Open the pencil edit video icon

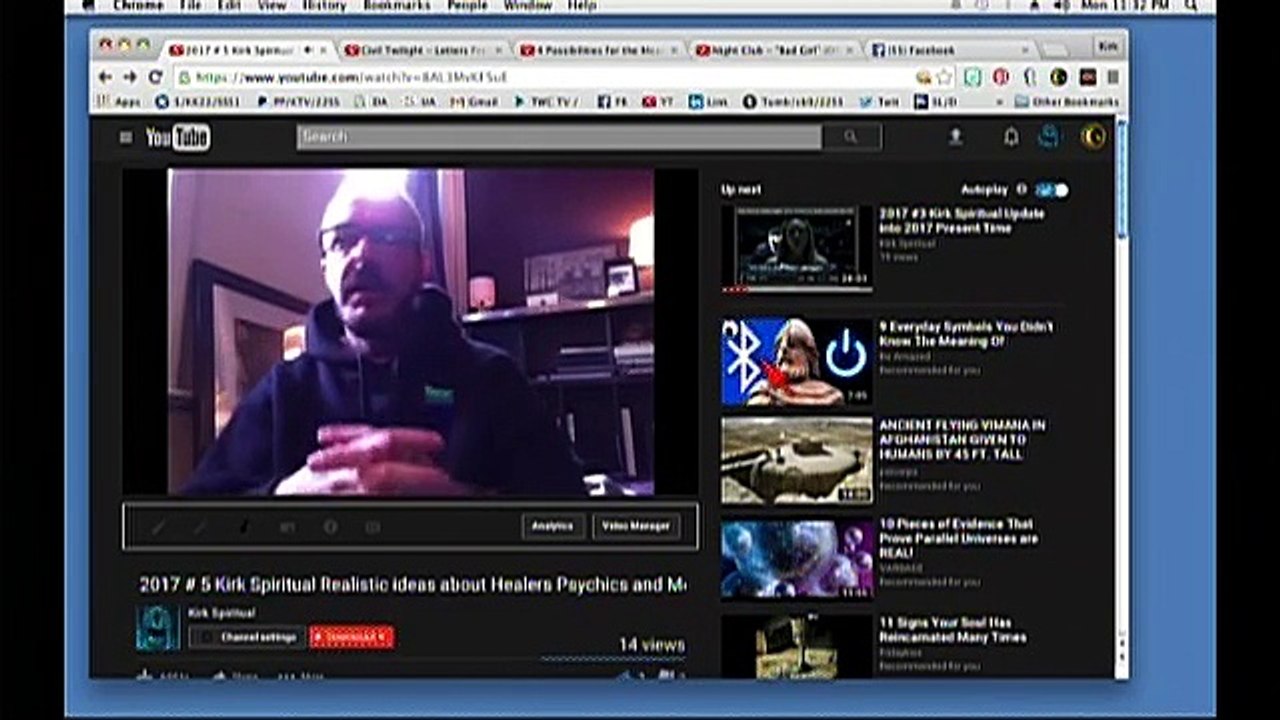[158, 527]
